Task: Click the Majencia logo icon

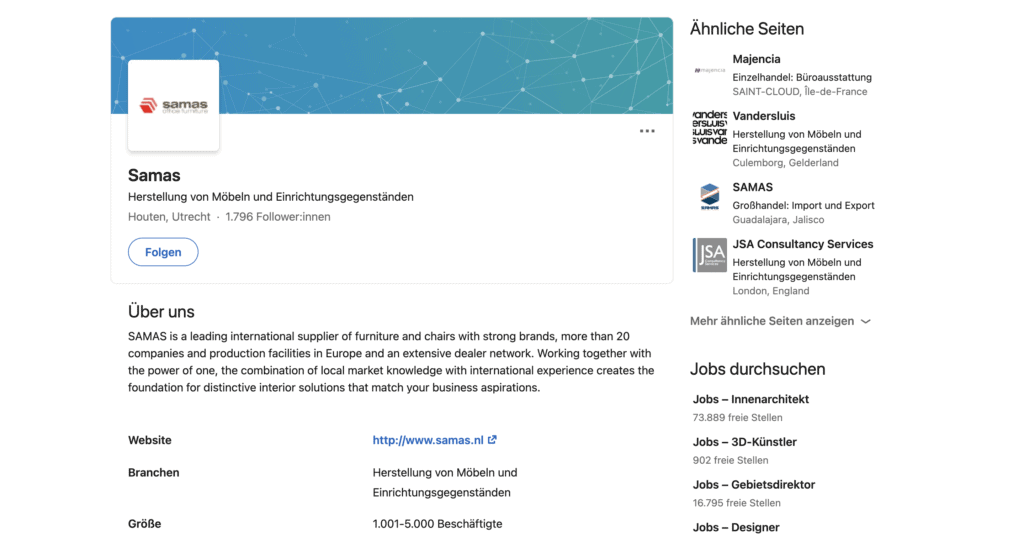Action: point(710,70)
